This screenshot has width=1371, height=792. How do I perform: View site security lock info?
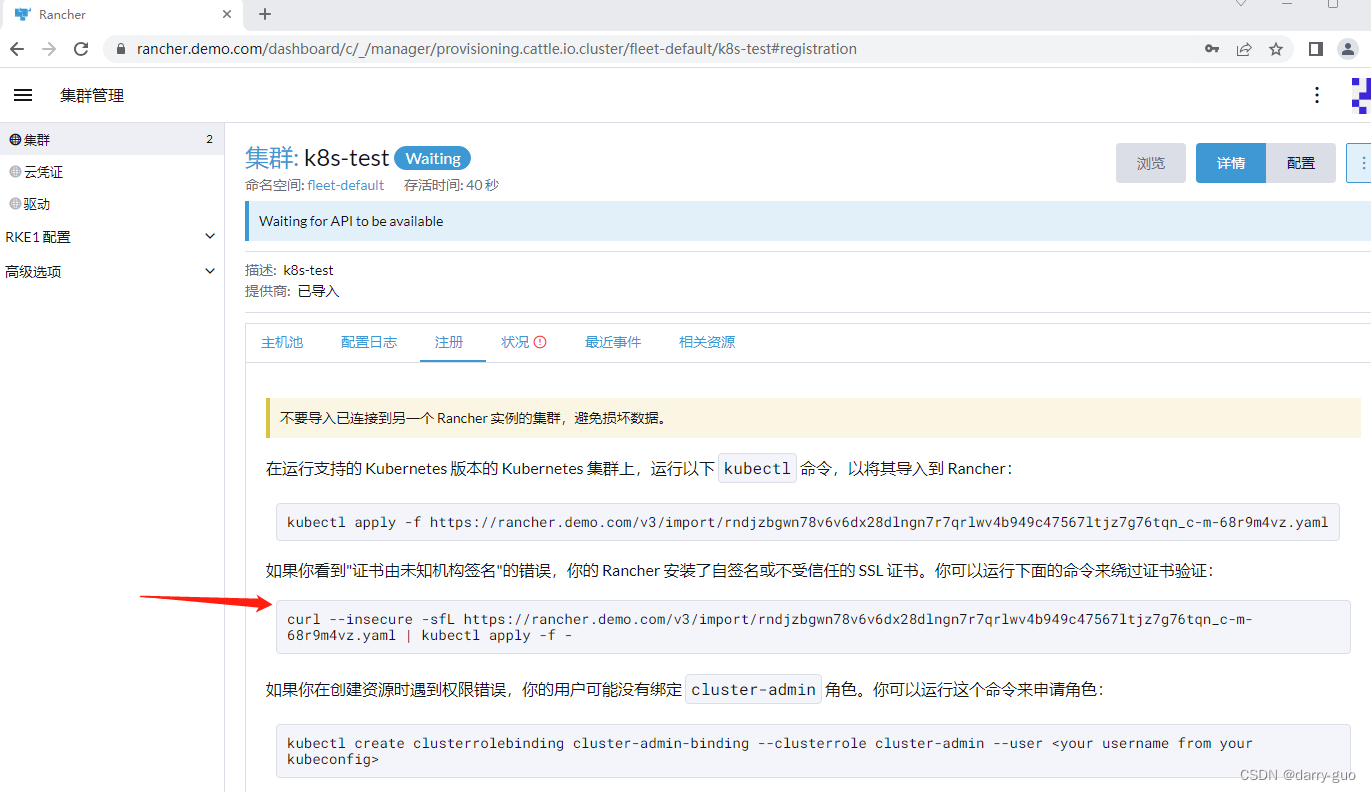[121, 48]
